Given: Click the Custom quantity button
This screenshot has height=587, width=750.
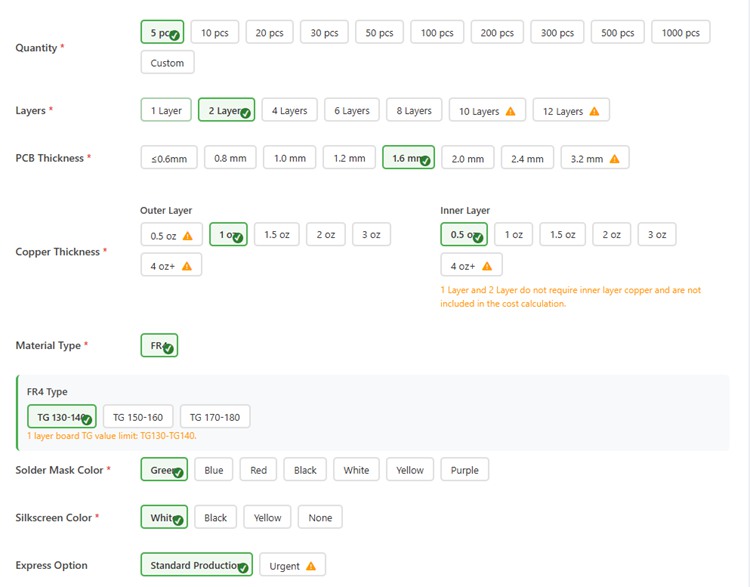Looking at the screenshot, I should click(167, 63).
